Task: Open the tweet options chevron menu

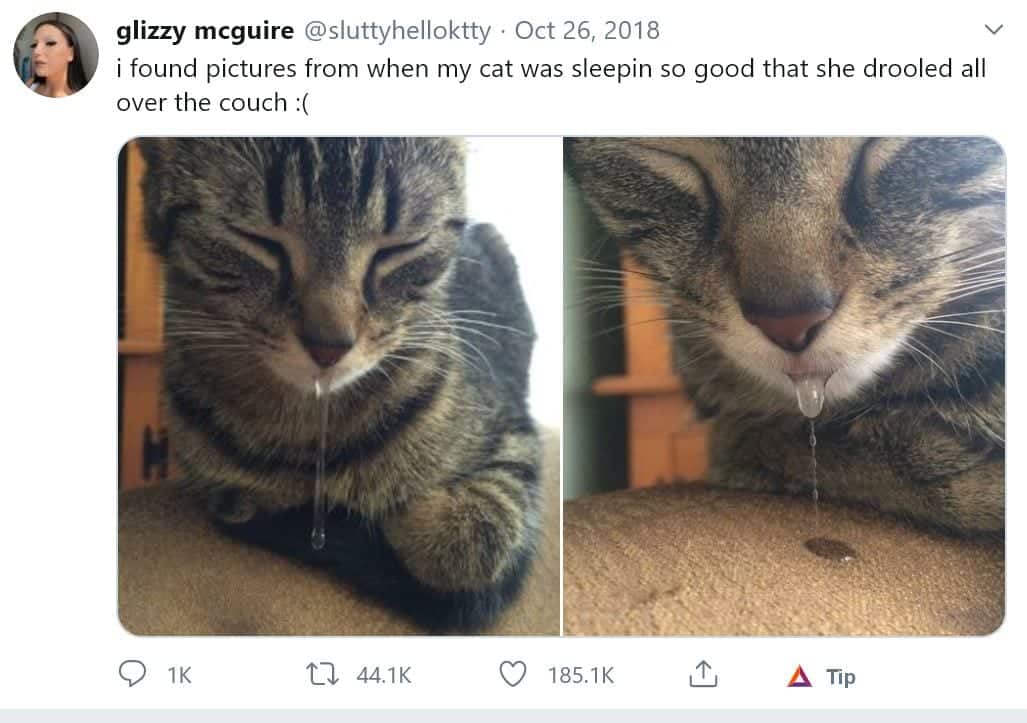Action: pyautogui.click(x=994, y=29)
